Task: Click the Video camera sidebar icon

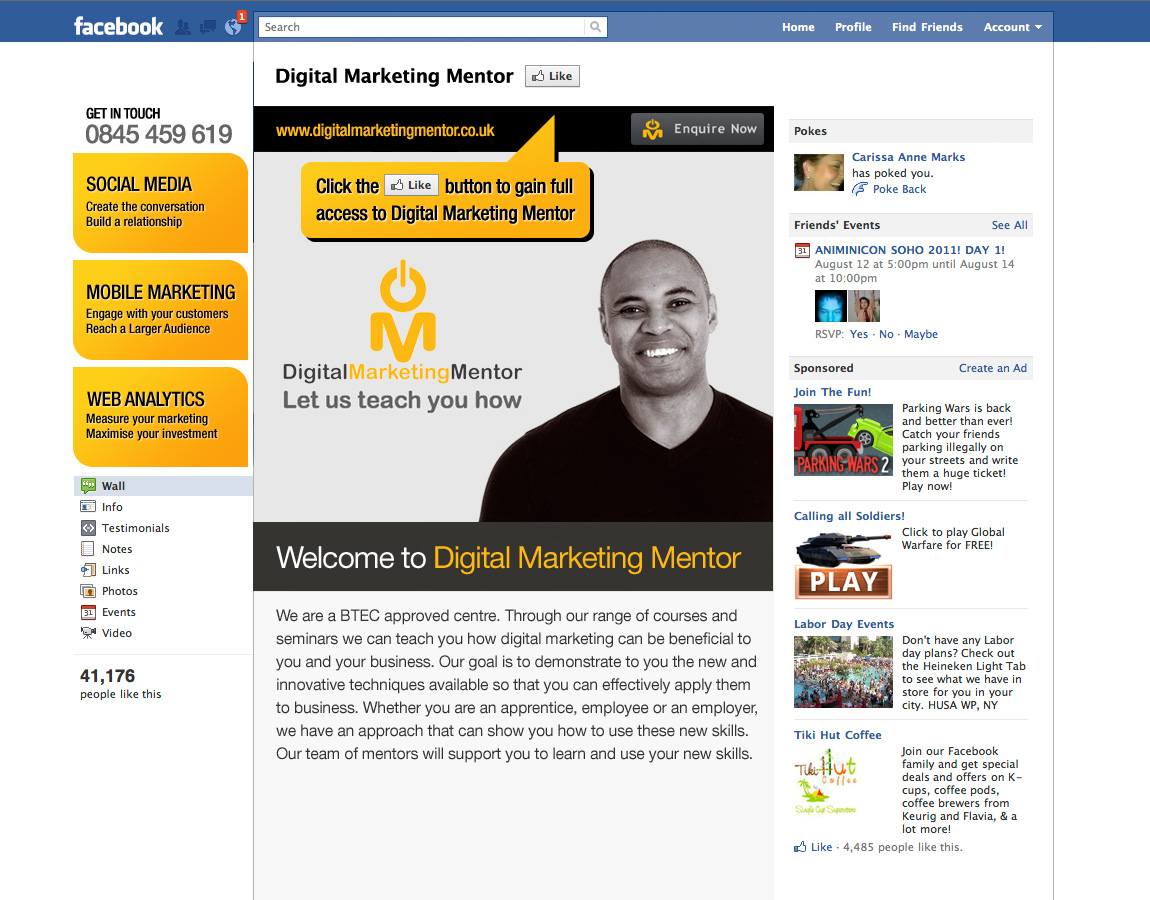Action: click(88, 632)
